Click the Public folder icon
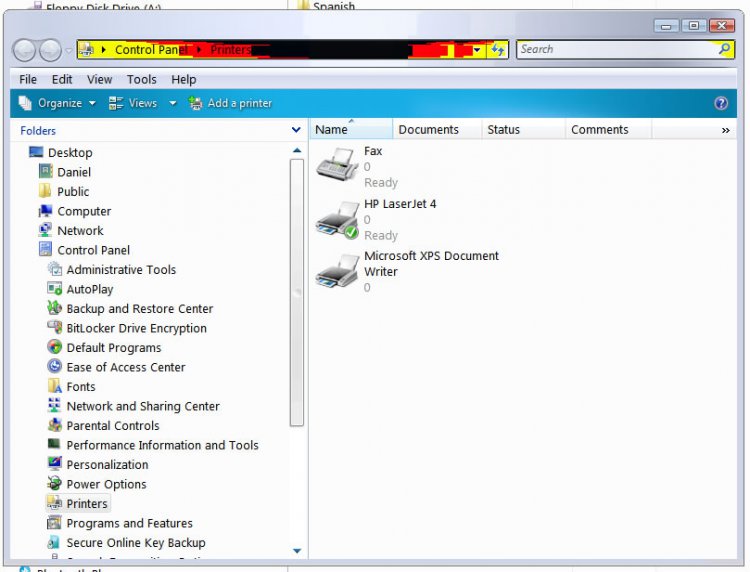750x572 pixels. click(x=45, y=191)
